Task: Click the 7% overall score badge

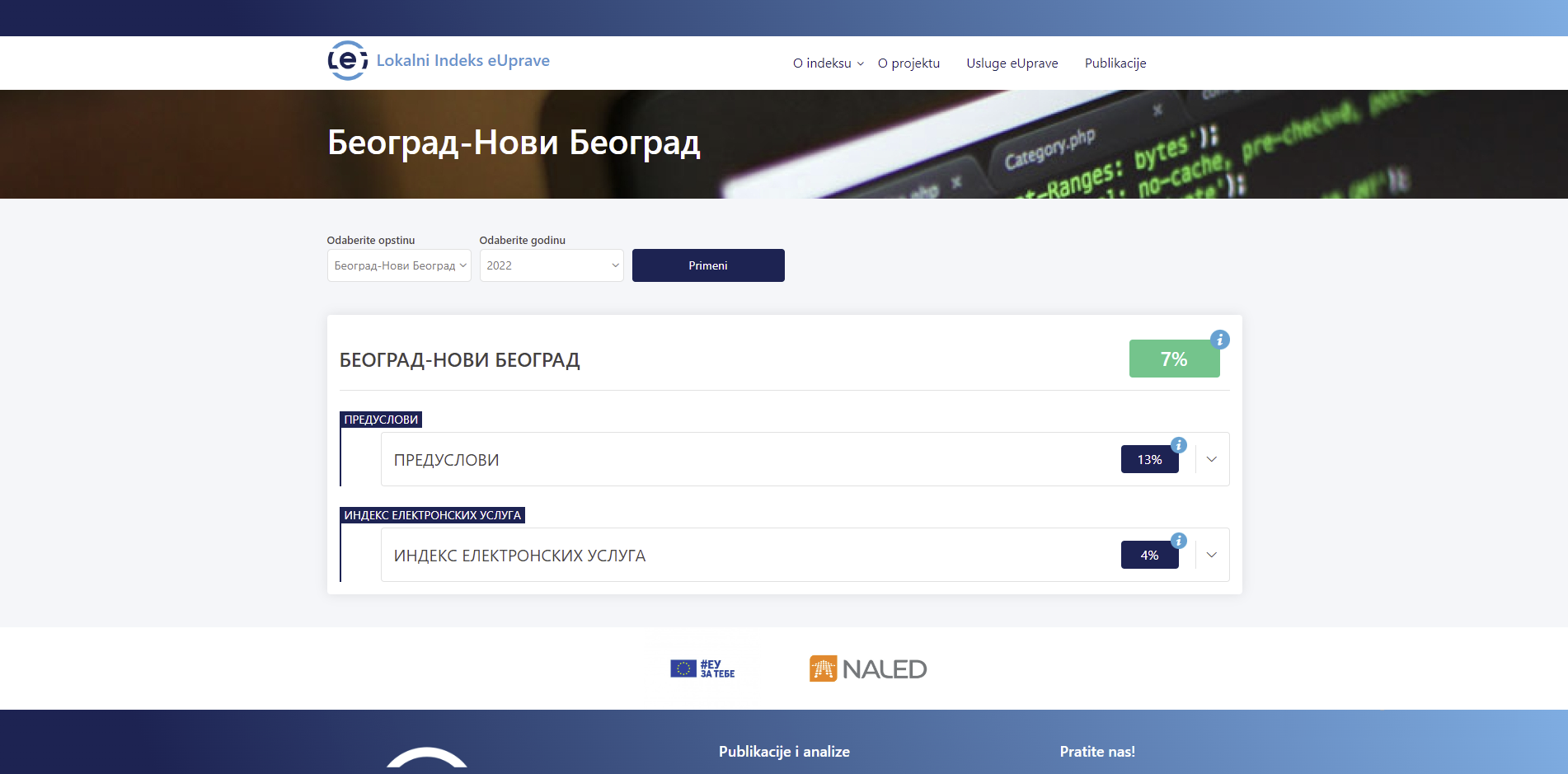Action: pos(1174,359)
